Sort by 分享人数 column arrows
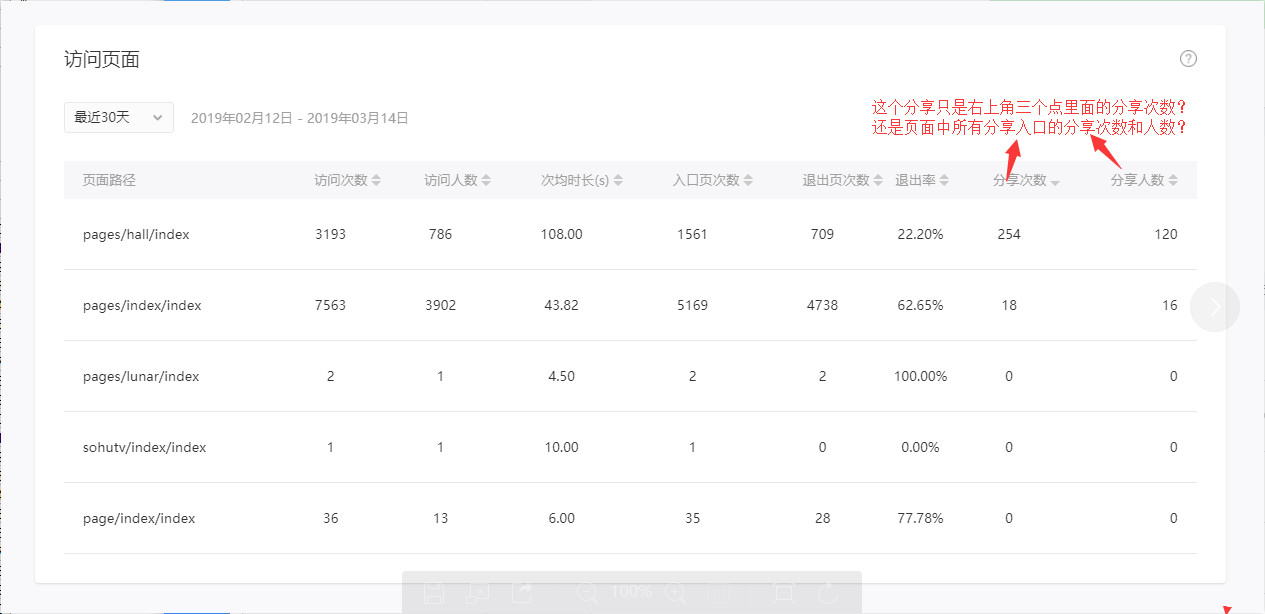The height and width of the screenshot is (614, 1265). (x=1173, y=181)
